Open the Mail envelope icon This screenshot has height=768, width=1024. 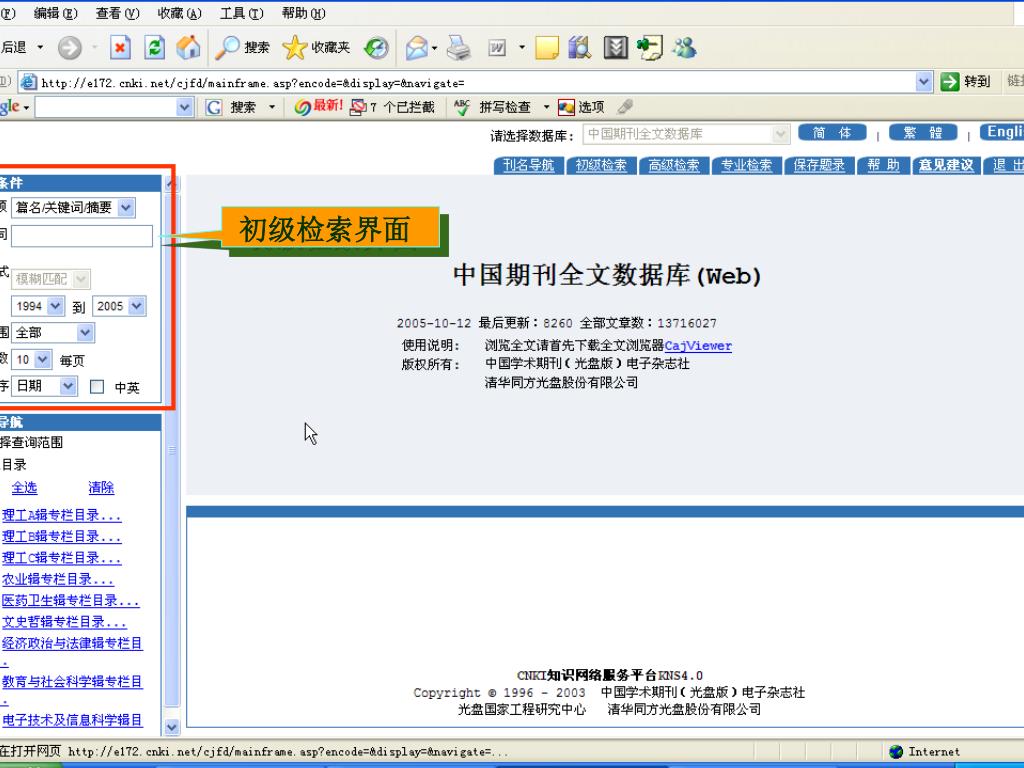(x=417, y=48)
